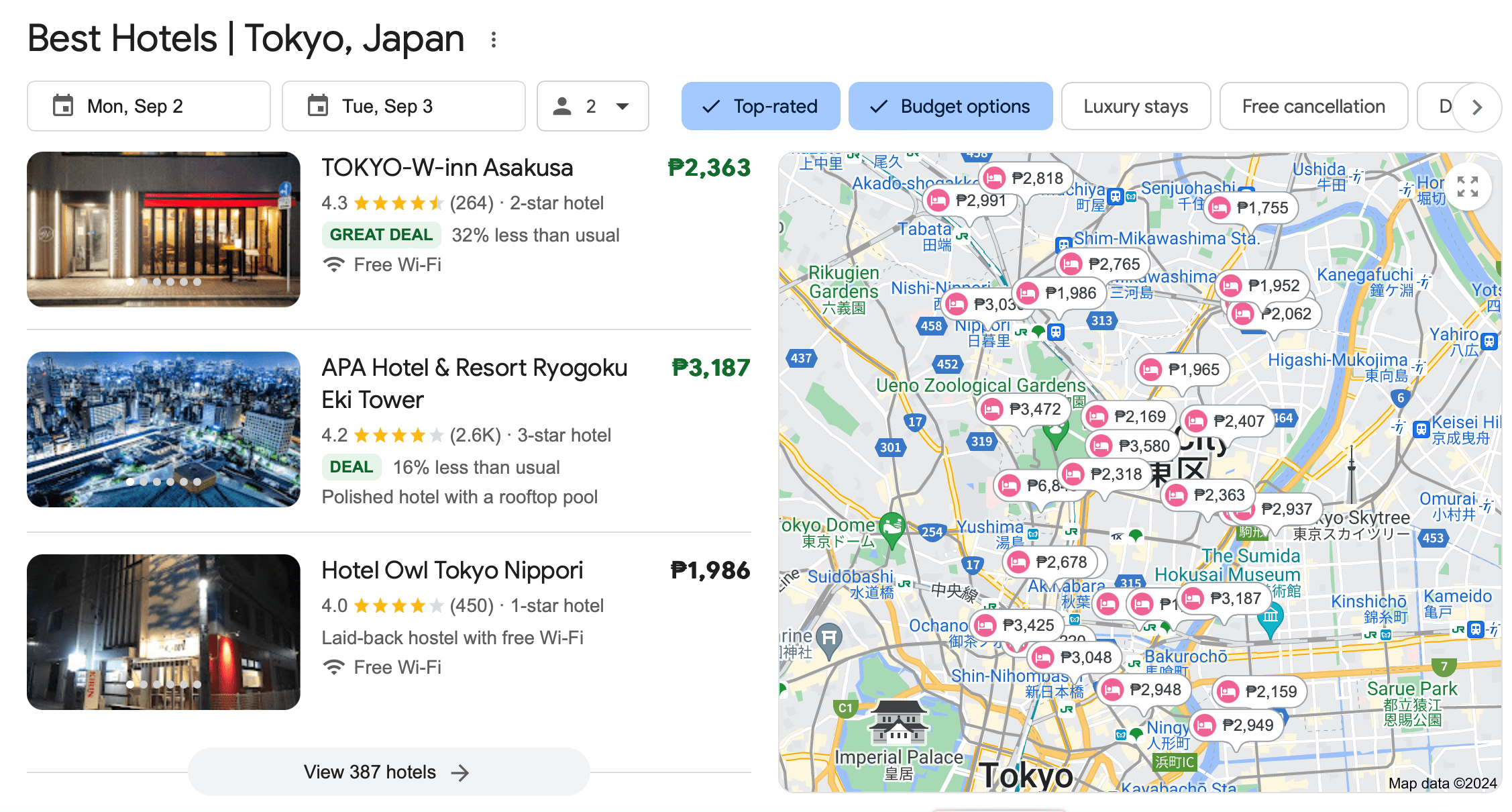The image size is (1512, 812).
Task: Open check-out date Tue, Sep 3
Action: 404,107
